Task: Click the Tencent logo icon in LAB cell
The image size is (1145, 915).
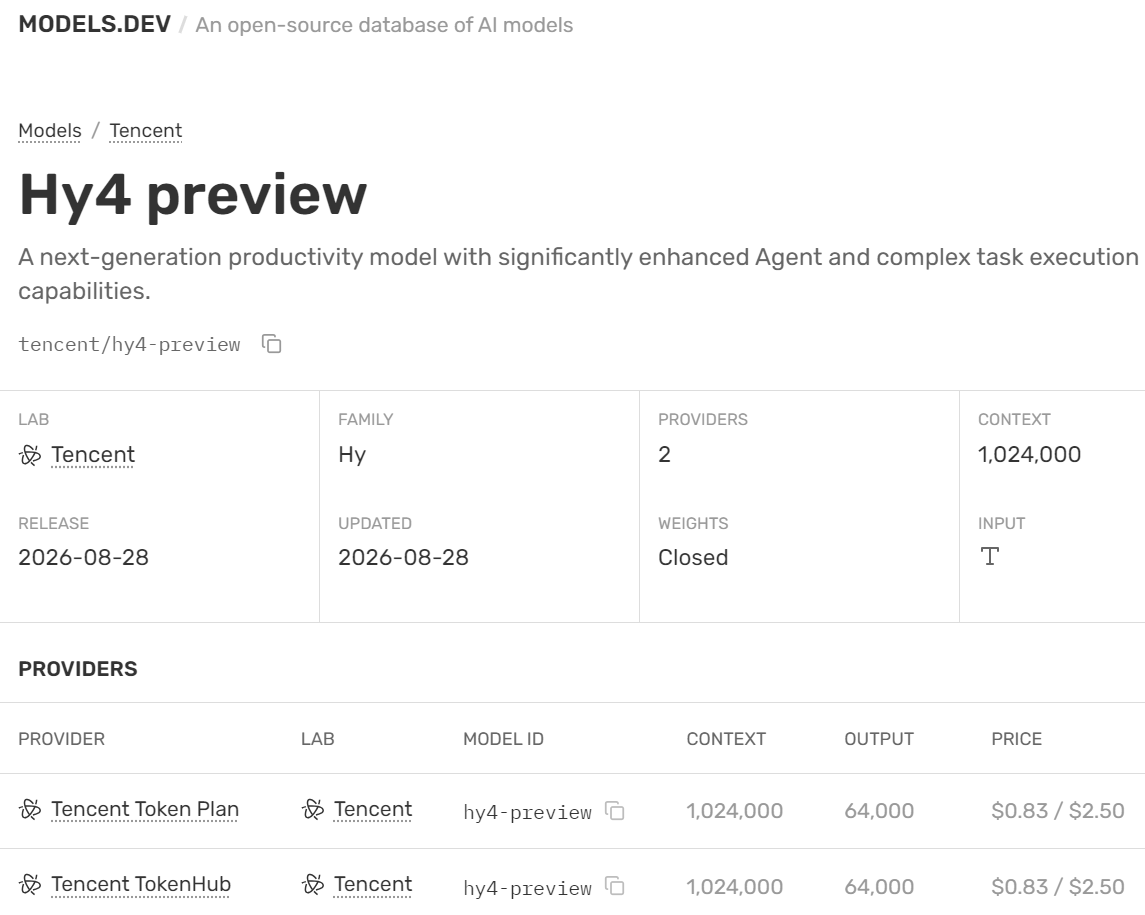Action: coord(30,455)
